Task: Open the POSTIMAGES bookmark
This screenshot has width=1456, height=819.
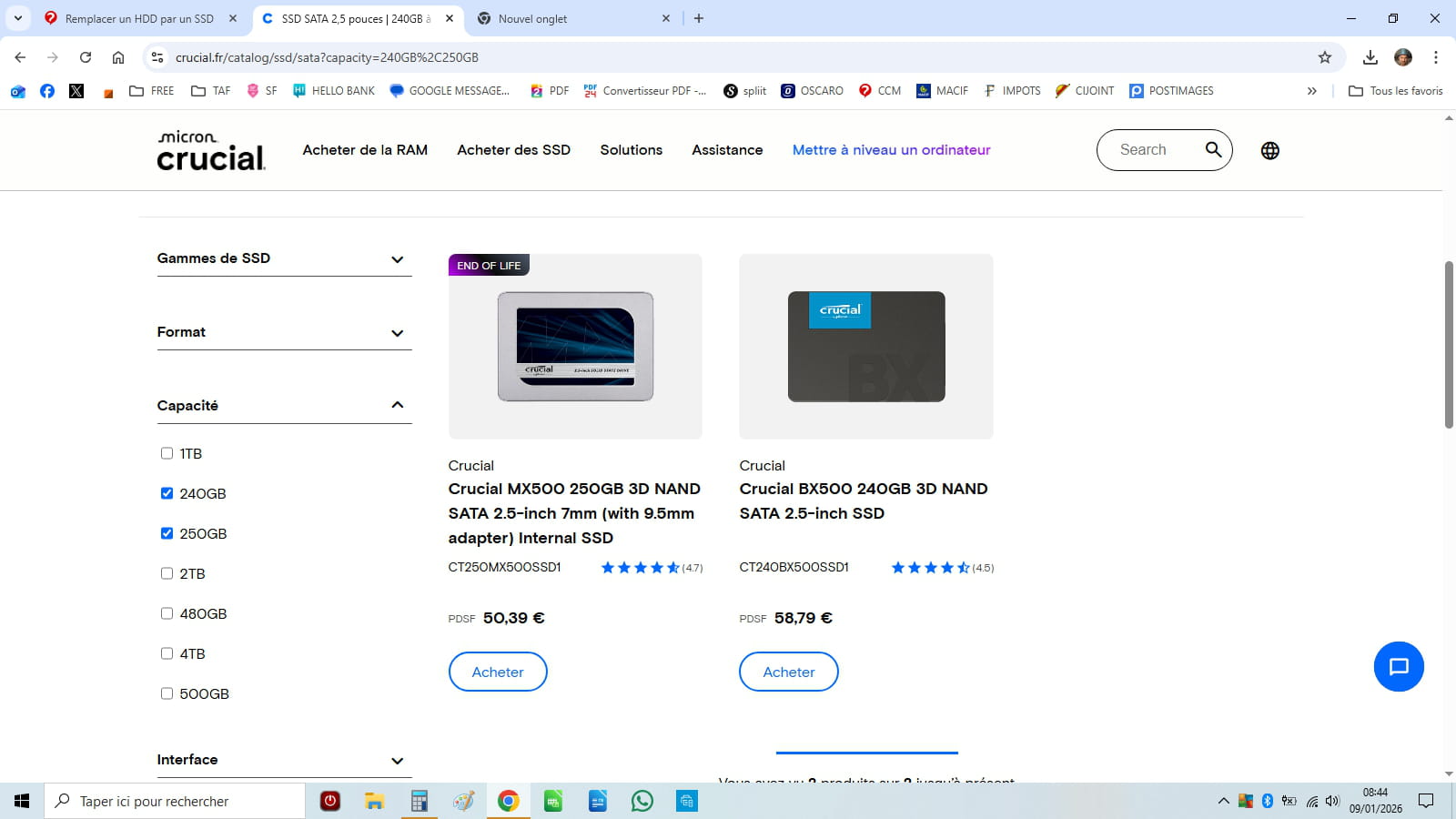Action: tap(1171, 91)
